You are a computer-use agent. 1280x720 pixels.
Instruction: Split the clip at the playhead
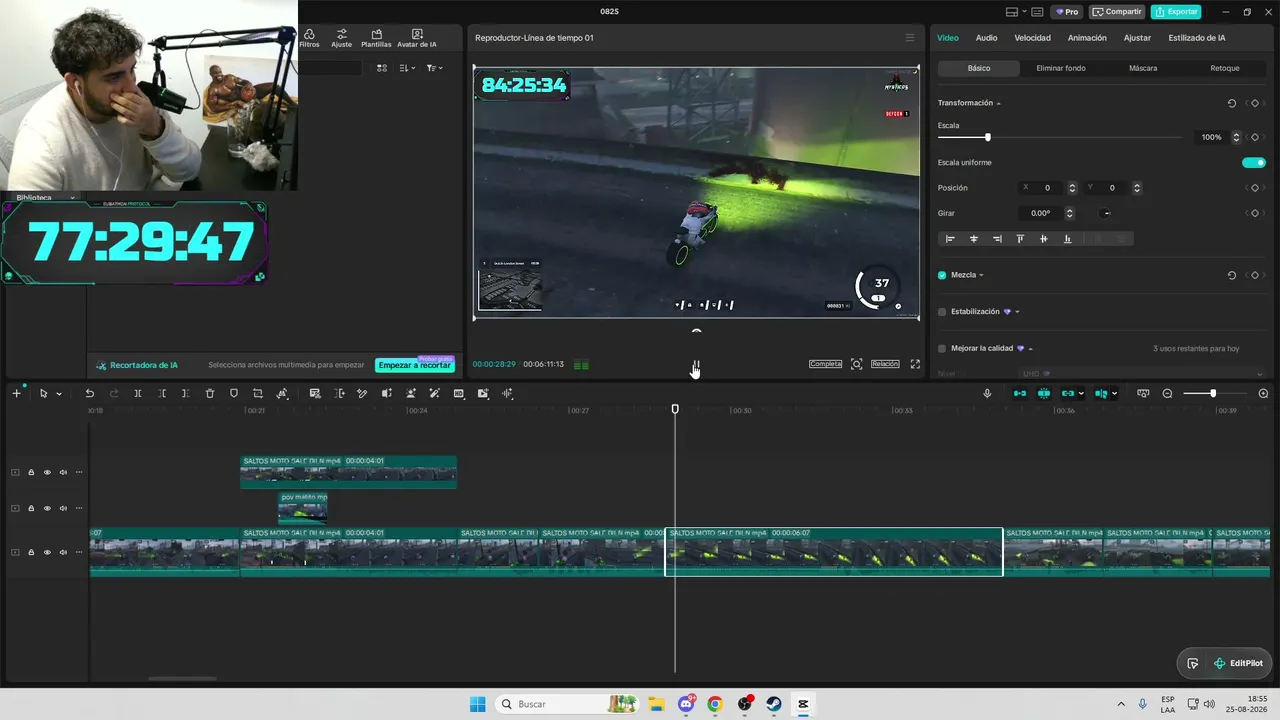point(138,394)
